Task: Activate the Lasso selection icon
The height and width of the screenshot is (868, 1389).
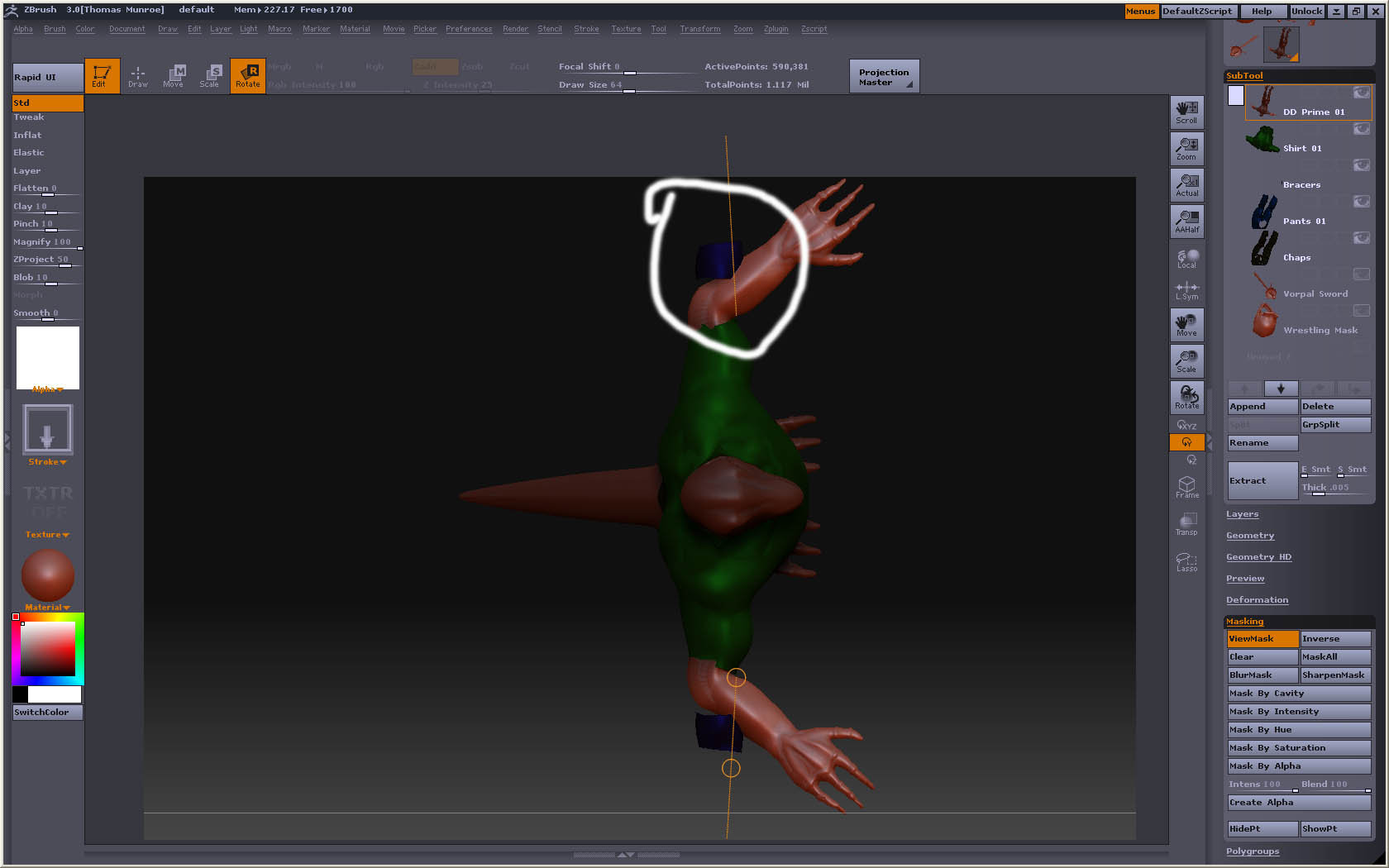Action: tap(1186, 561)
